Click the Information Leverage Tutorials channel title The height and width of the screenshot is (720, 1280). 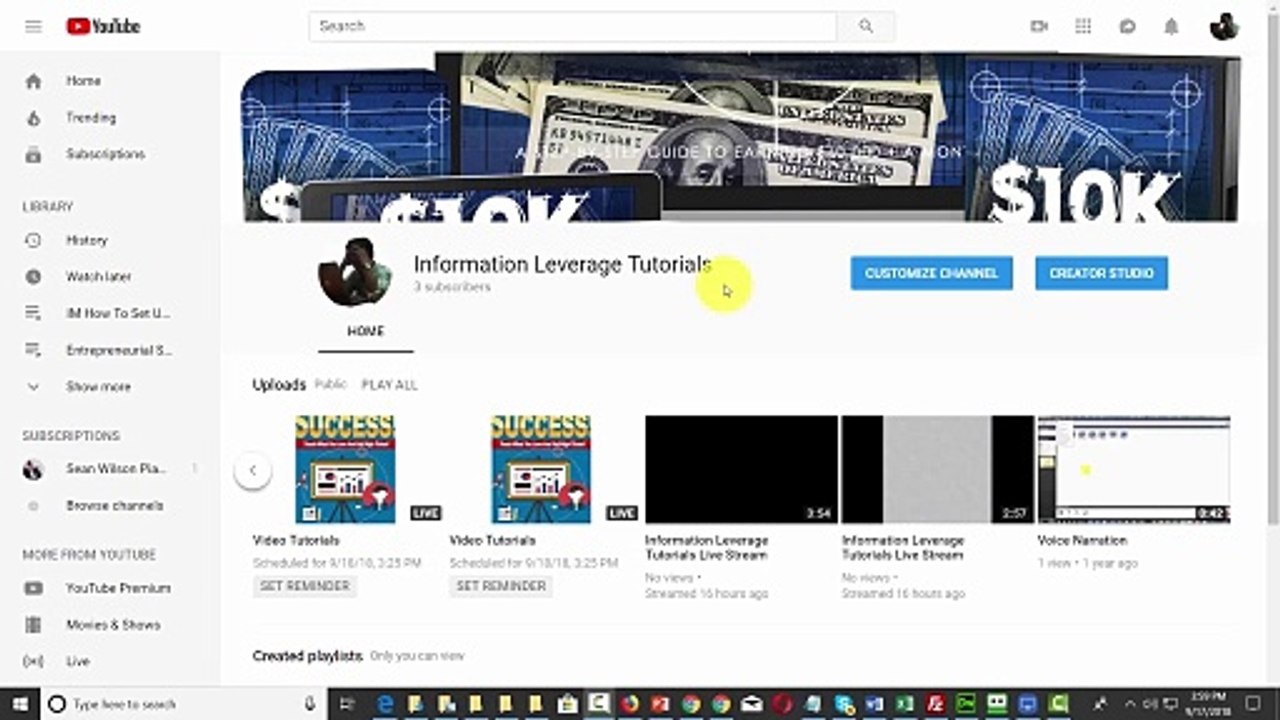coord(562,265)
